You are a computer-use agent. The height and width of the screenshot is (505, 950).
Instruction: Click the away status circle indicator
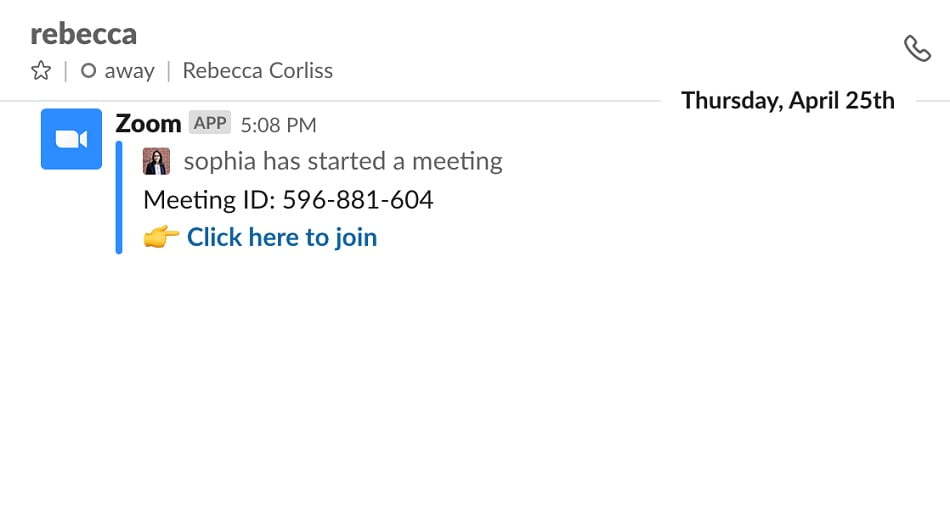click(88, 71)
